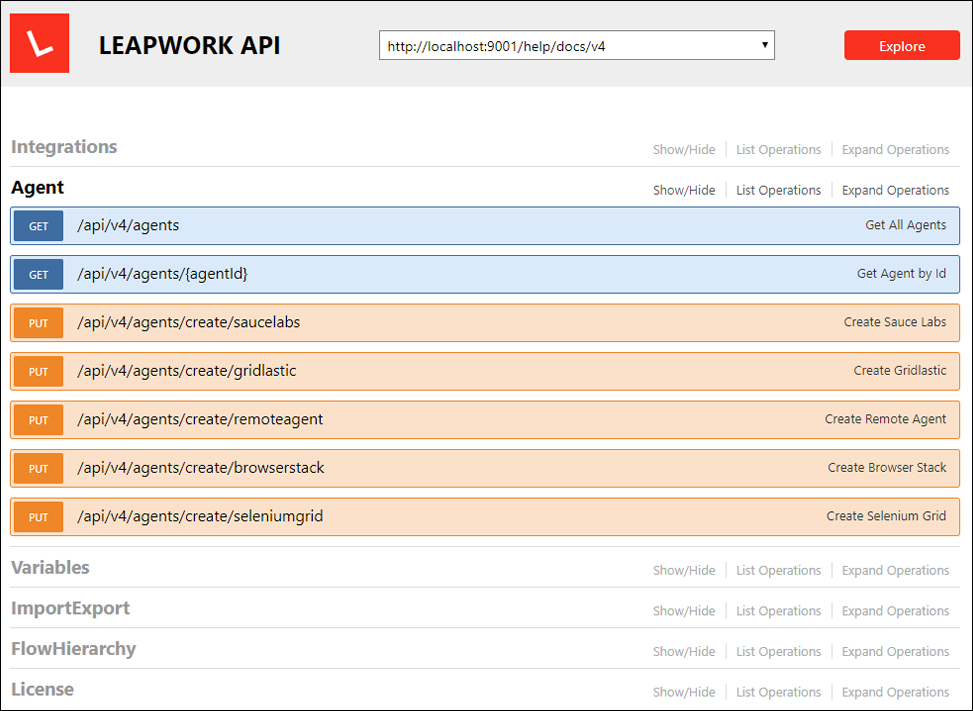This screenshot has width=973, height=711.
Task: Click PUT badge for create/seleniumgrid
Action: click(x=38, y=517)
